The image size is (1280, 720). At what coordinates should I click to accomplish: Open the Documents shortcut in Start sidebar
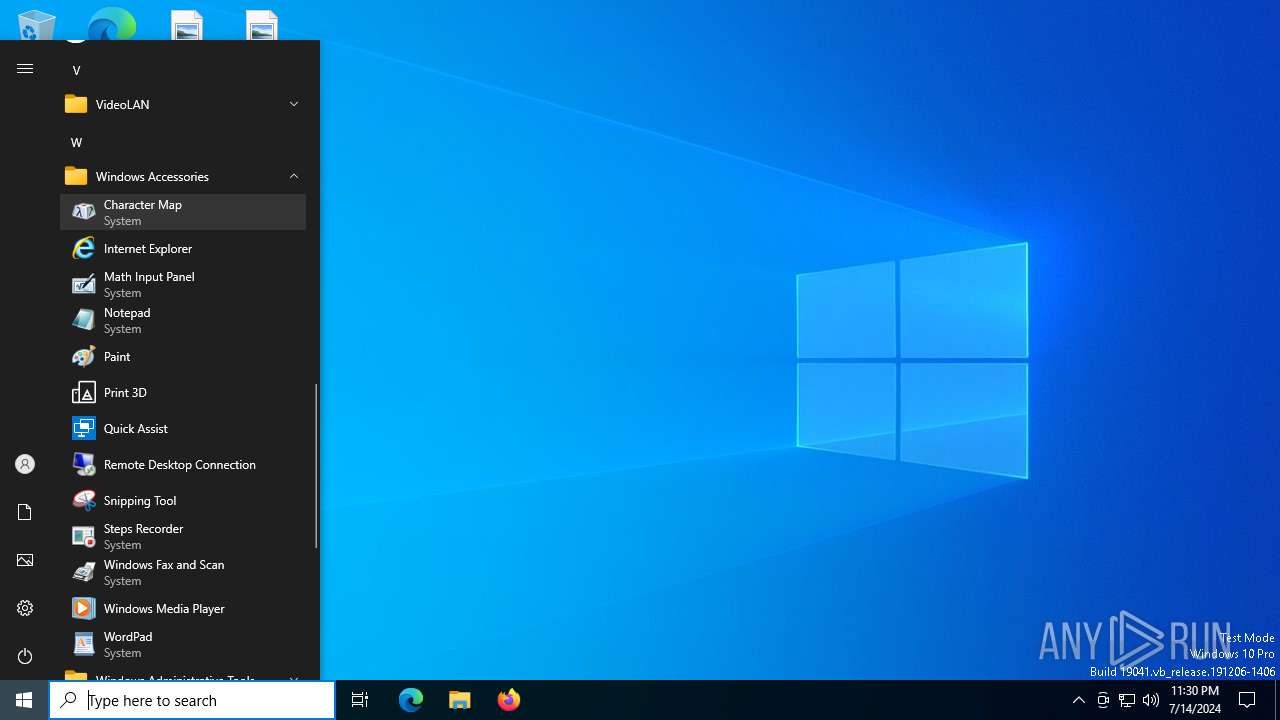click(25, 512)
